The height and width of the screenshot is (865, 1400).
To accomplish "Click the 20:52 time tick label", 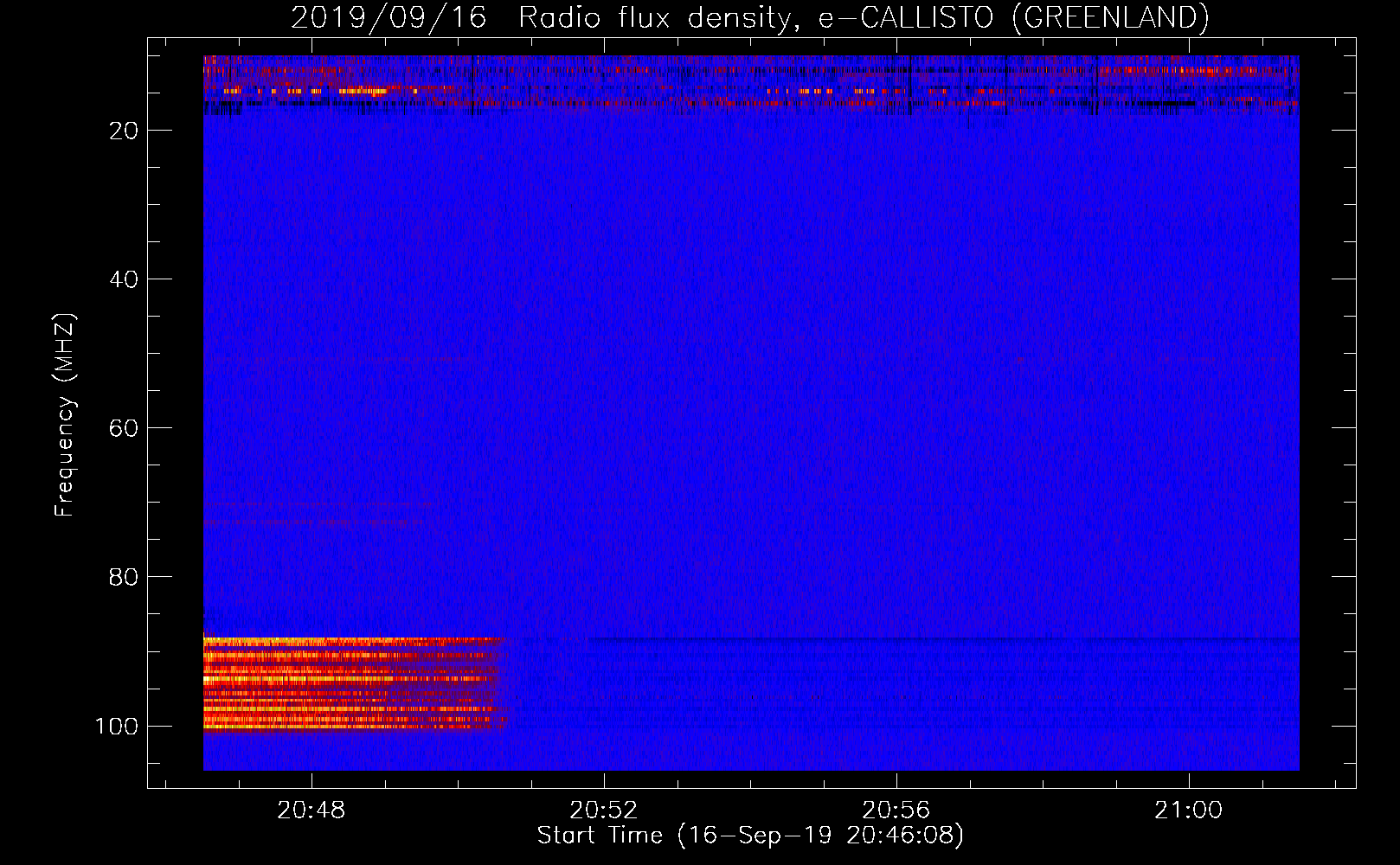I will coord(603,811).
